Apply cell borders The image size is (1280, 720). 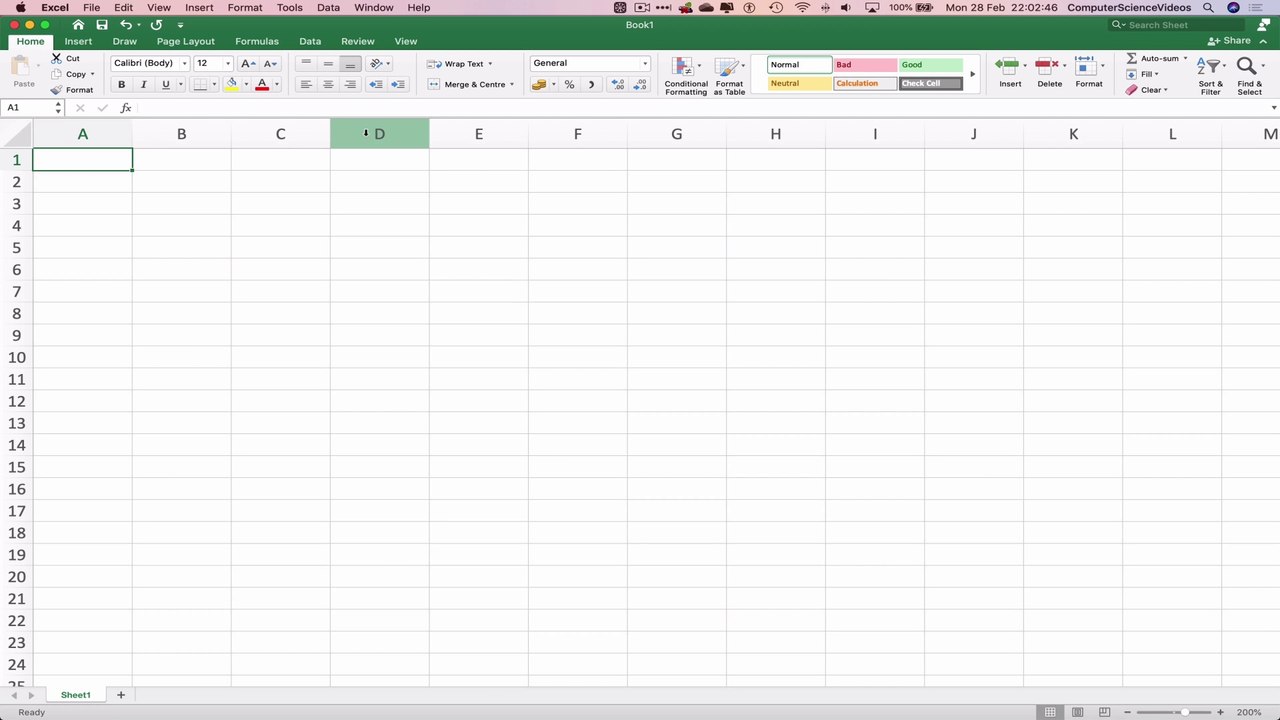click(x=200, y=85)
